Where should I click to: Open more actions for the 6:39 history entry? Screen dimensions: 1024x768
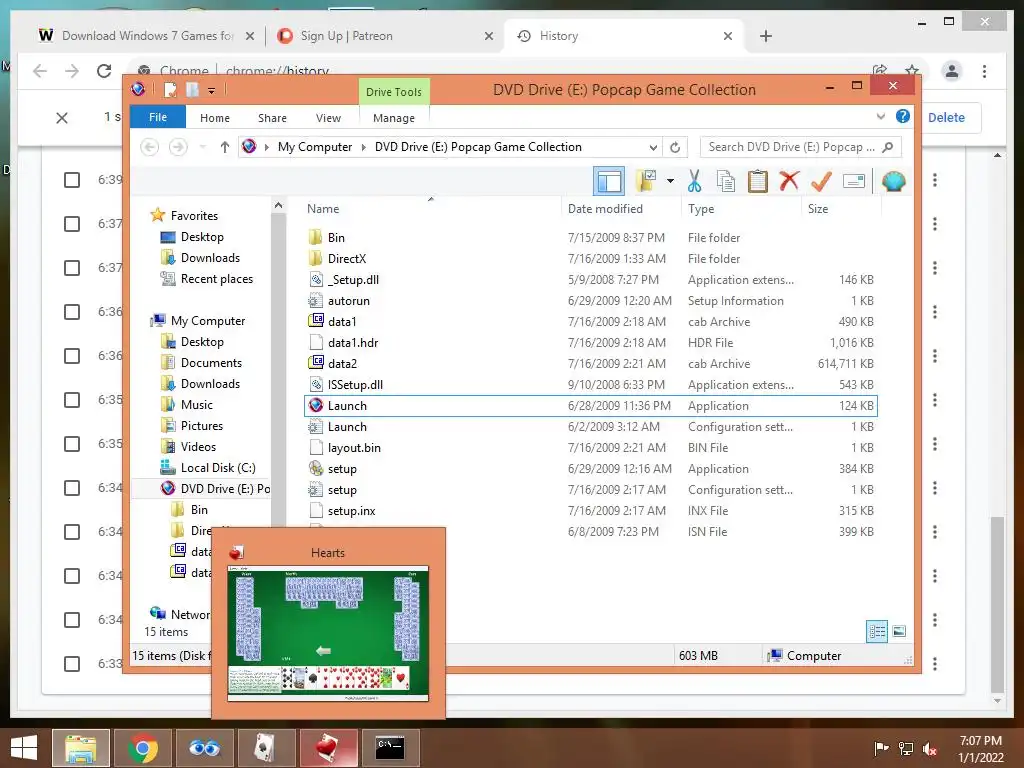[935, 180]
